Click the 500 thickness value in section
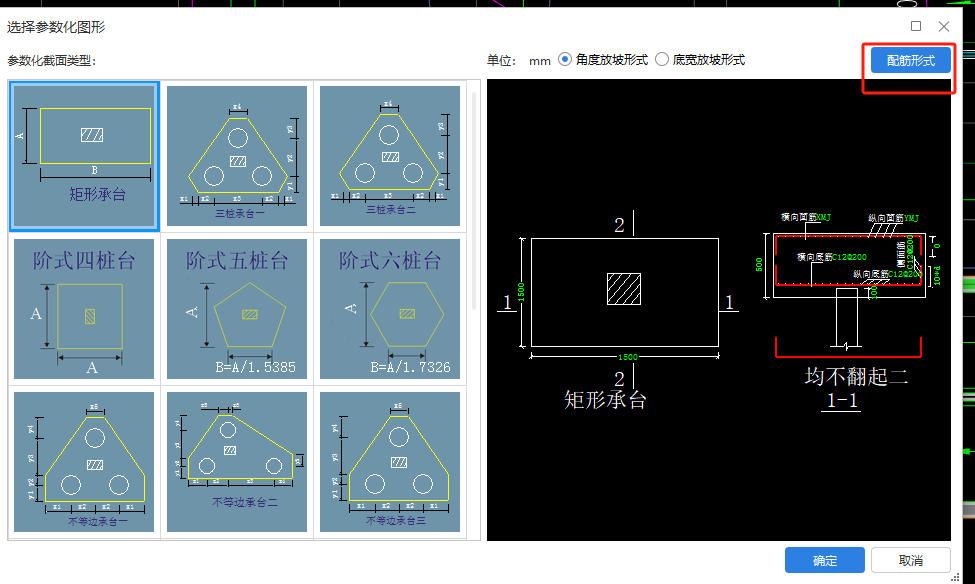Screen dimensions: 975x584 point(759,265)
